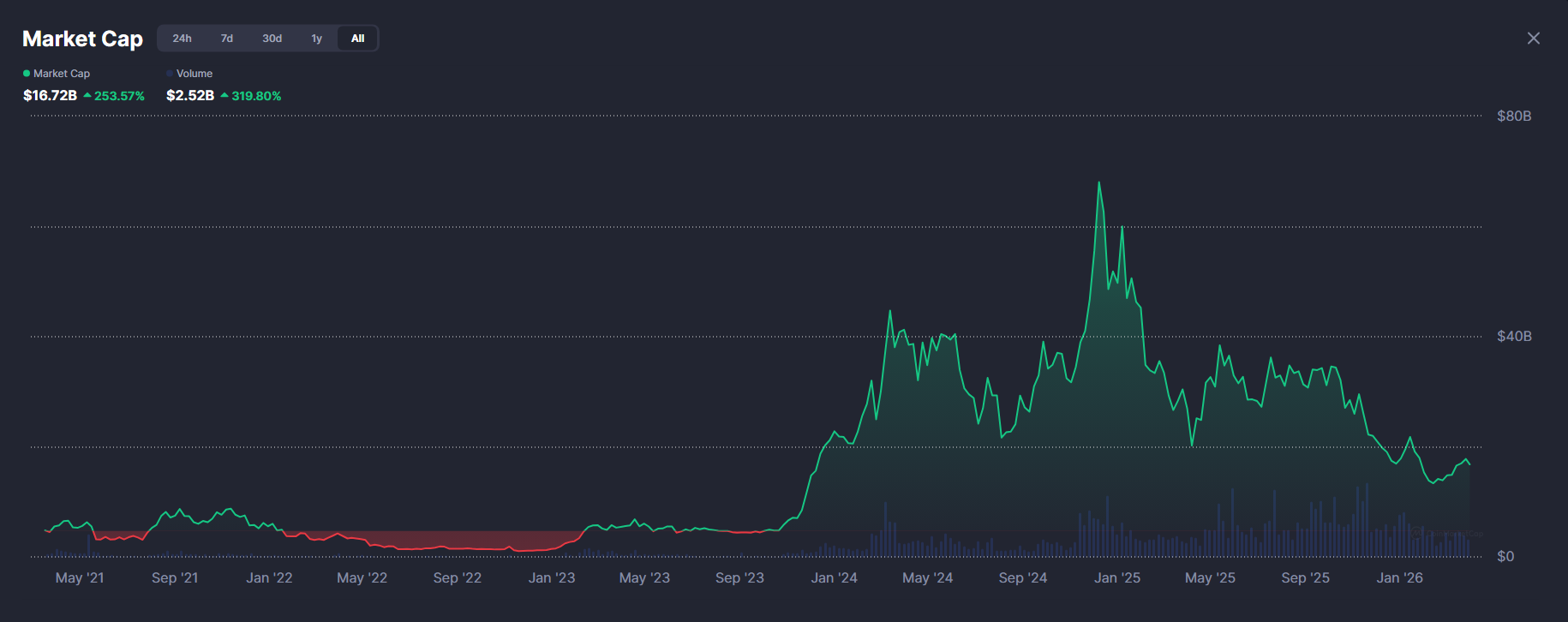Click the May '24 x-axis label
Image resolution: width=1568 pixels, height=622 pixels.
[927, 577]
